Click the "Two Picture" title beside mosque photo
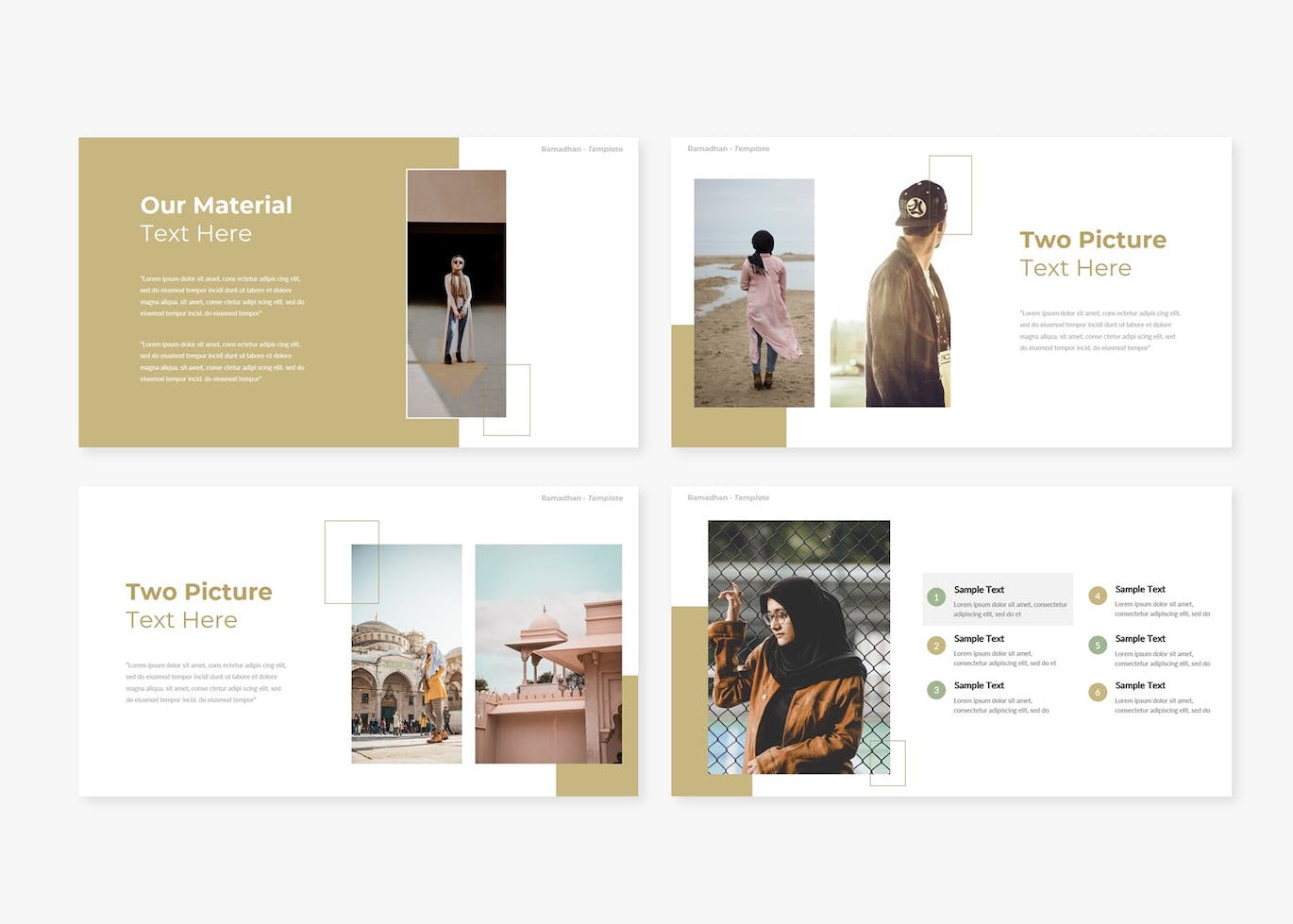The width and height of the screenshot is (1293, 924). 198,592
